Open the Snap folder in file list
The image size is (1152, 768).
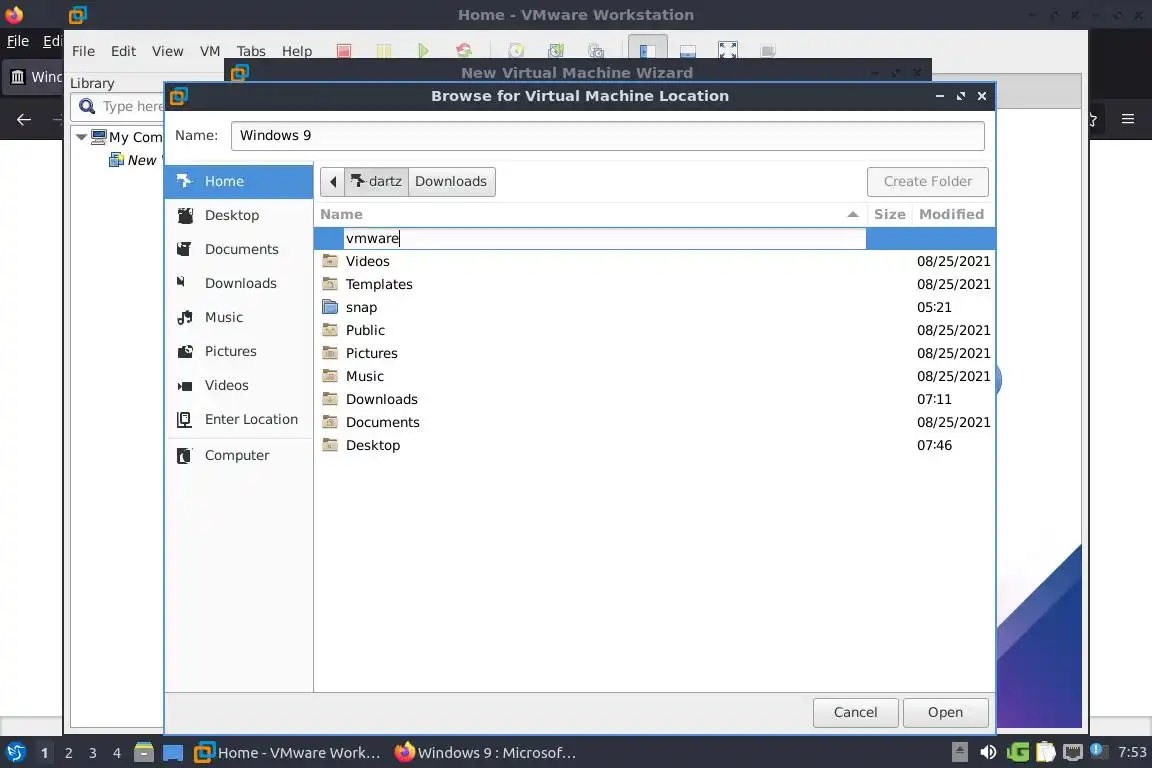tap(655, 307)
